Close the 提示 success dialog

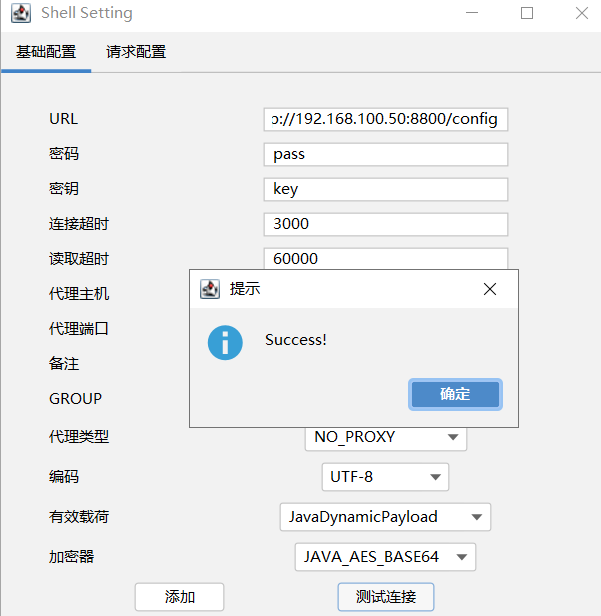(x=490, y=289)
